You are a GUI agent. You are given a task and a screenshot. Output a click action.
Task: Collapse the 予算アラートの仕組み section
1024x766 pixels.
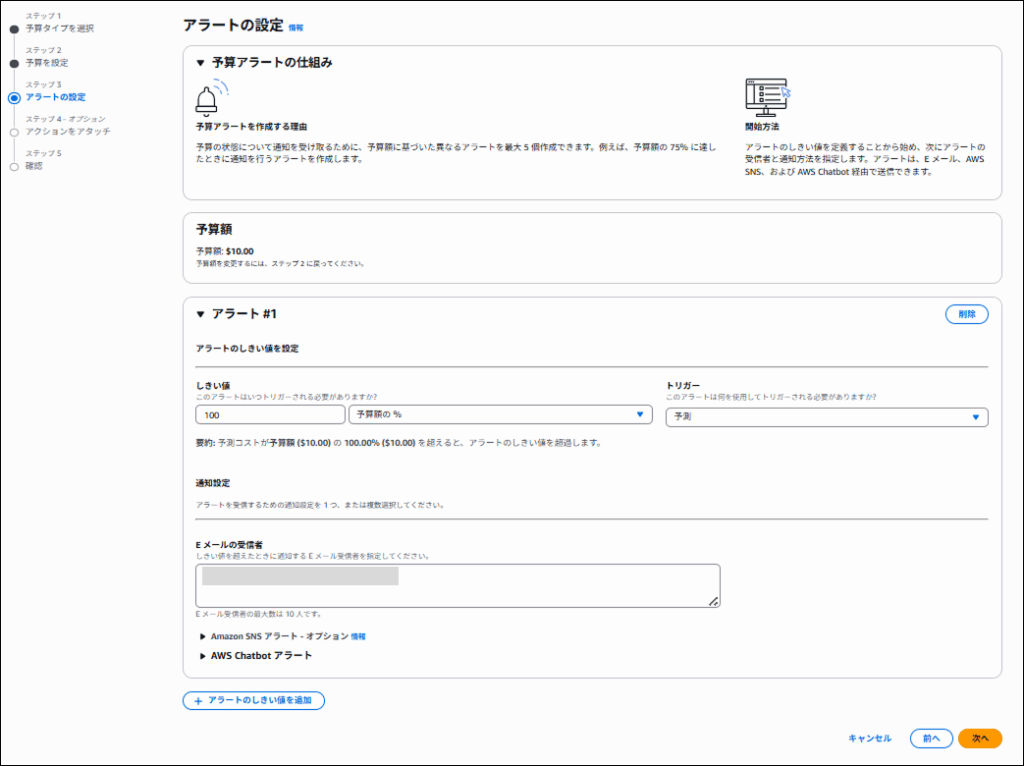coord(200,63)
